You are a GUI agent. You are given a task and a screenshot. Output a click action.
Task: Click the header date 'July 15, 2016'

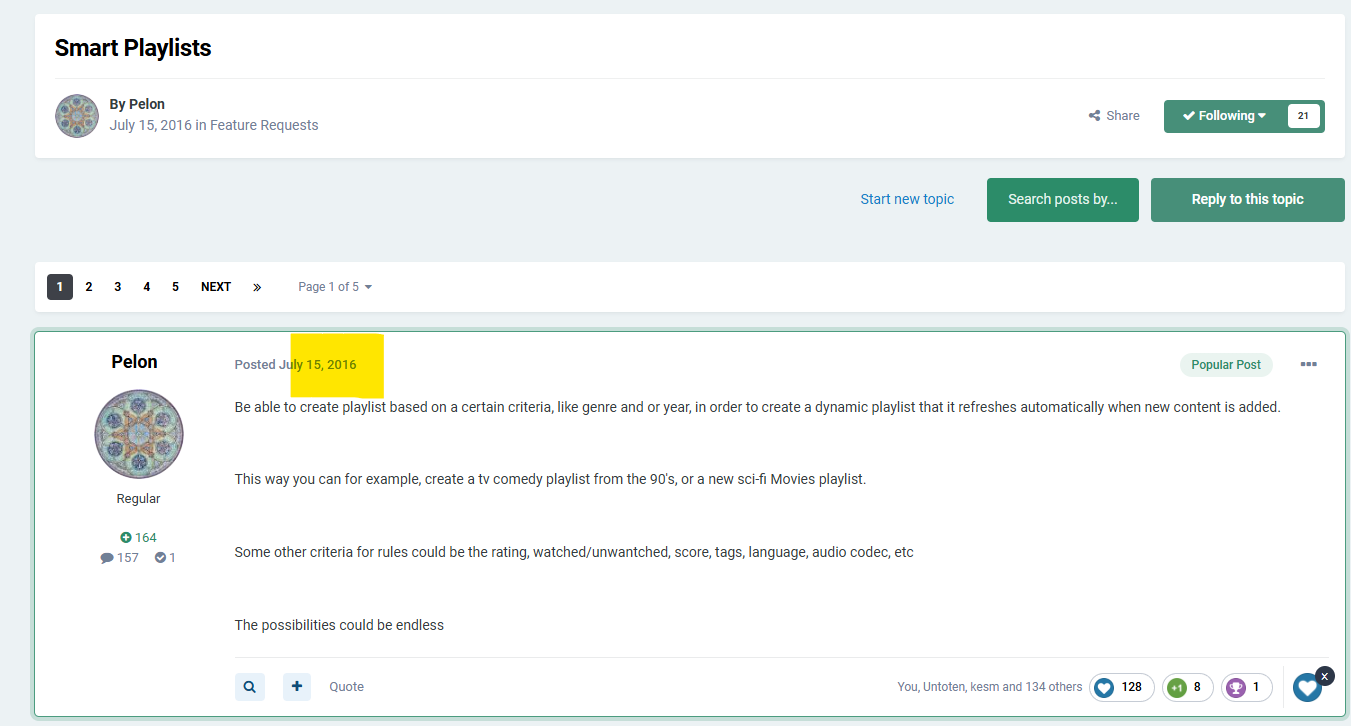tap(150, 125)
